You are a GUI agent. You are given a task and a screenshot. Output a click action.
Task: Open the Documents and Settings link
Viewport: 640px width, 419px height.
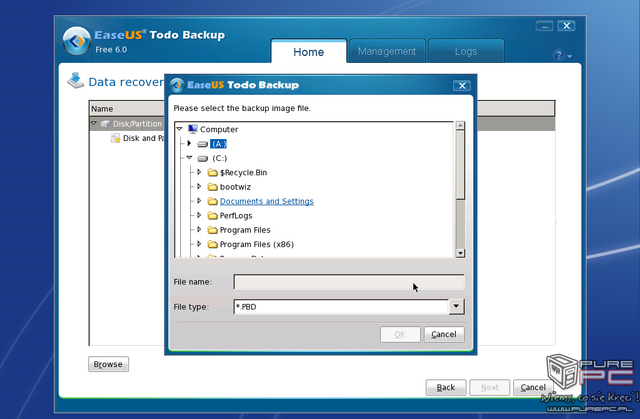(x=267, y=201)
